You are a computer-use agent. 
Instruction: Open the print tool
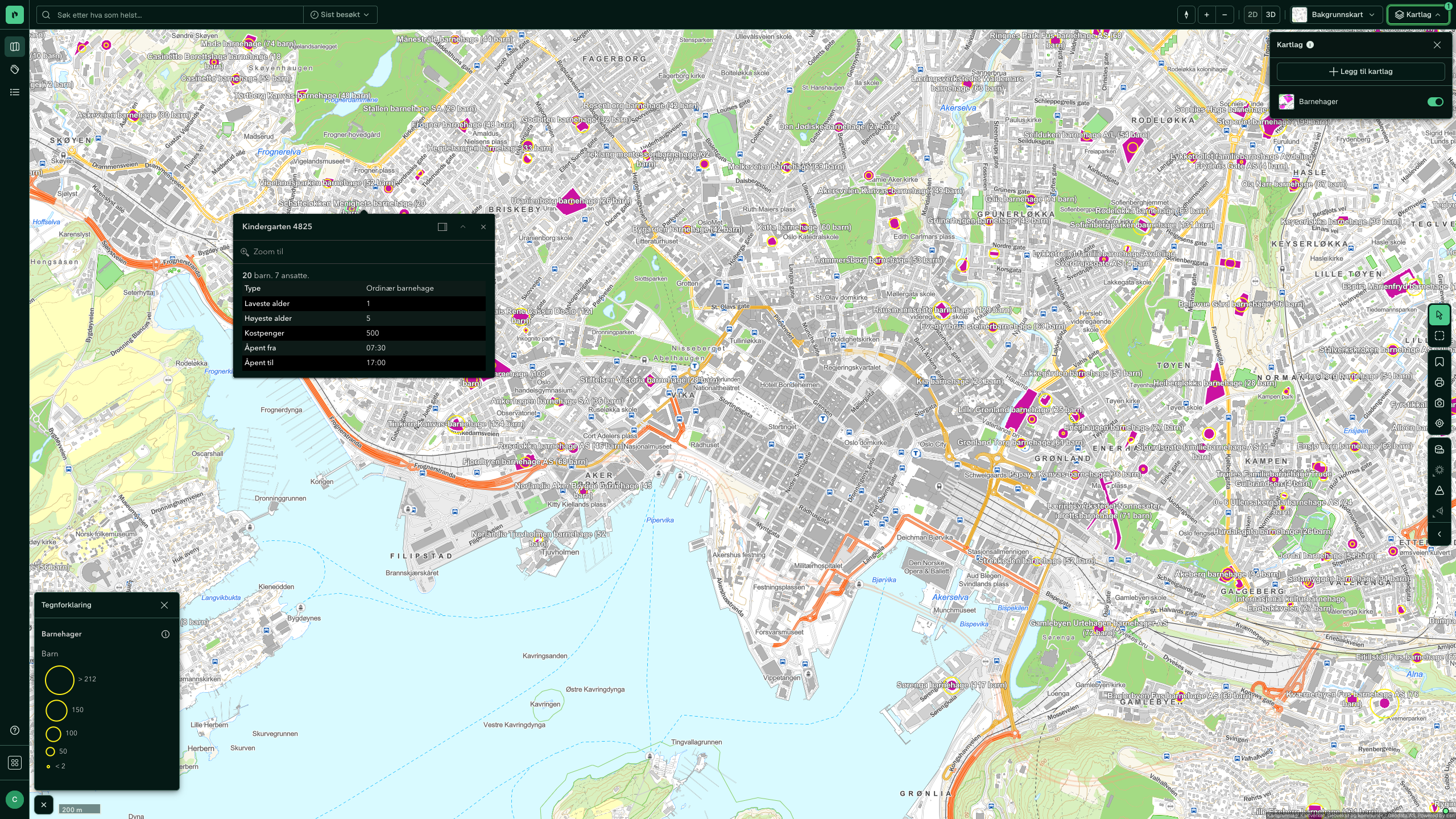point(1440,383)
